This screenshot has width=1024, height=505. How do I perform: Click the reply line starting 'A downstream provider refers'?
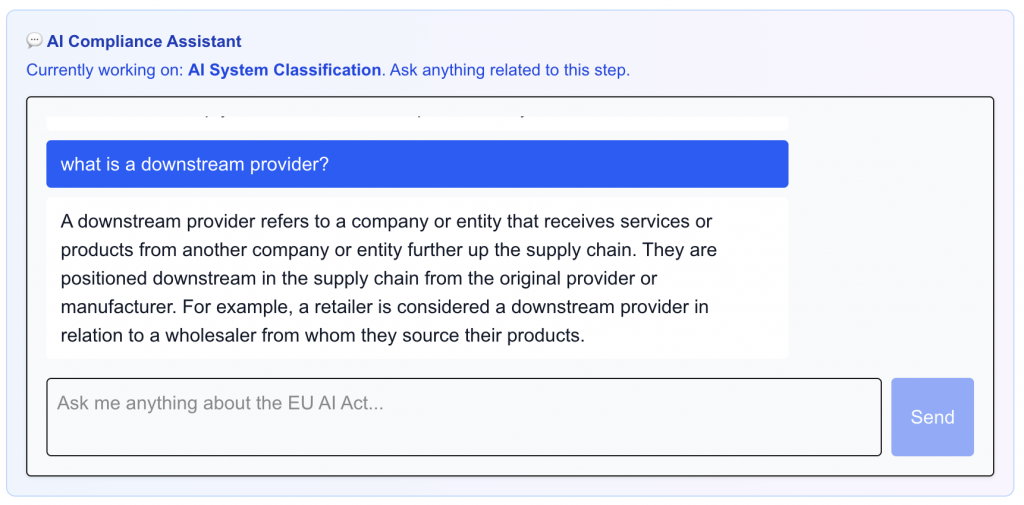386,221
